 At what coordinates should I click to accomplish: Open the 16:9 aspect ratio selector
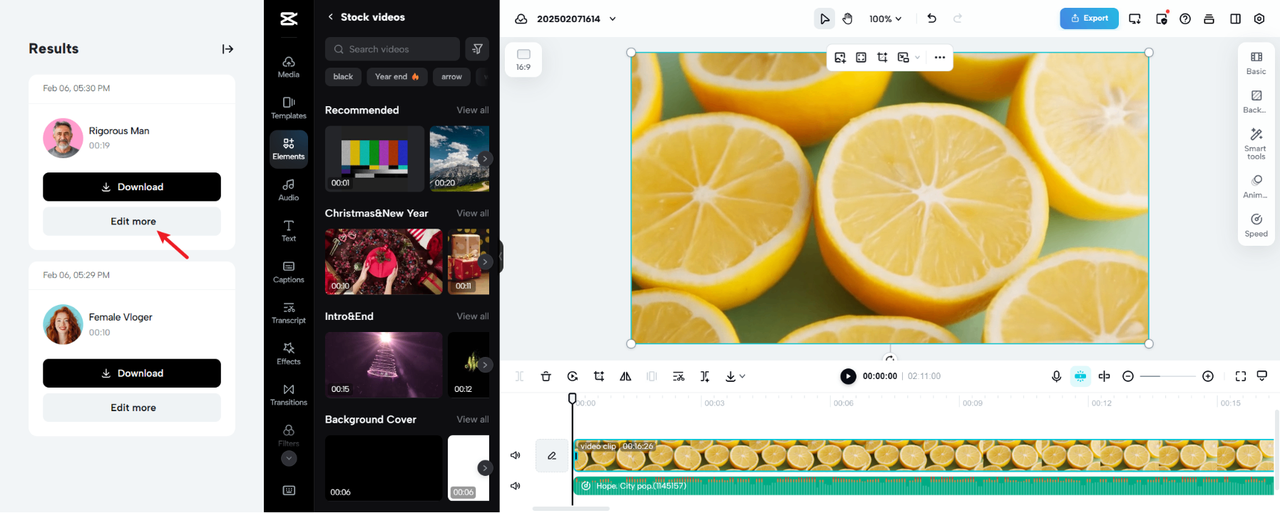(523, 60)
